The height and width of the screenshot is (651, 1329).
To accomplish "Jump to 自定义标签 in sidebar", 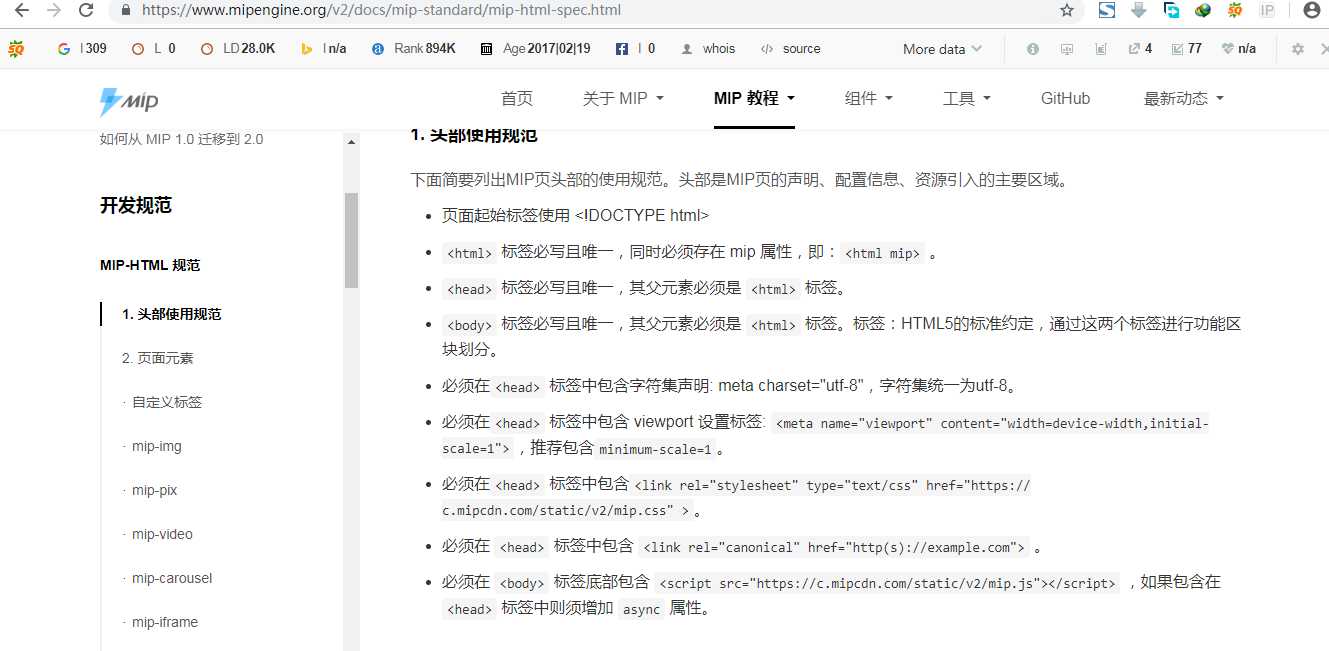I will coord(167,402).
